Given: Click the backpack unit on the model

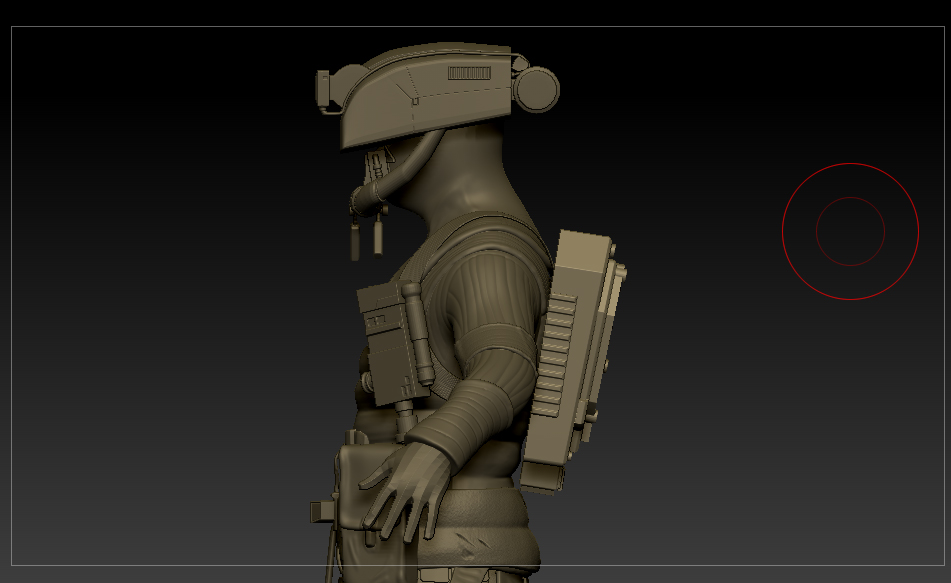Looking at the screenshot, I should (x=573, y=361).
